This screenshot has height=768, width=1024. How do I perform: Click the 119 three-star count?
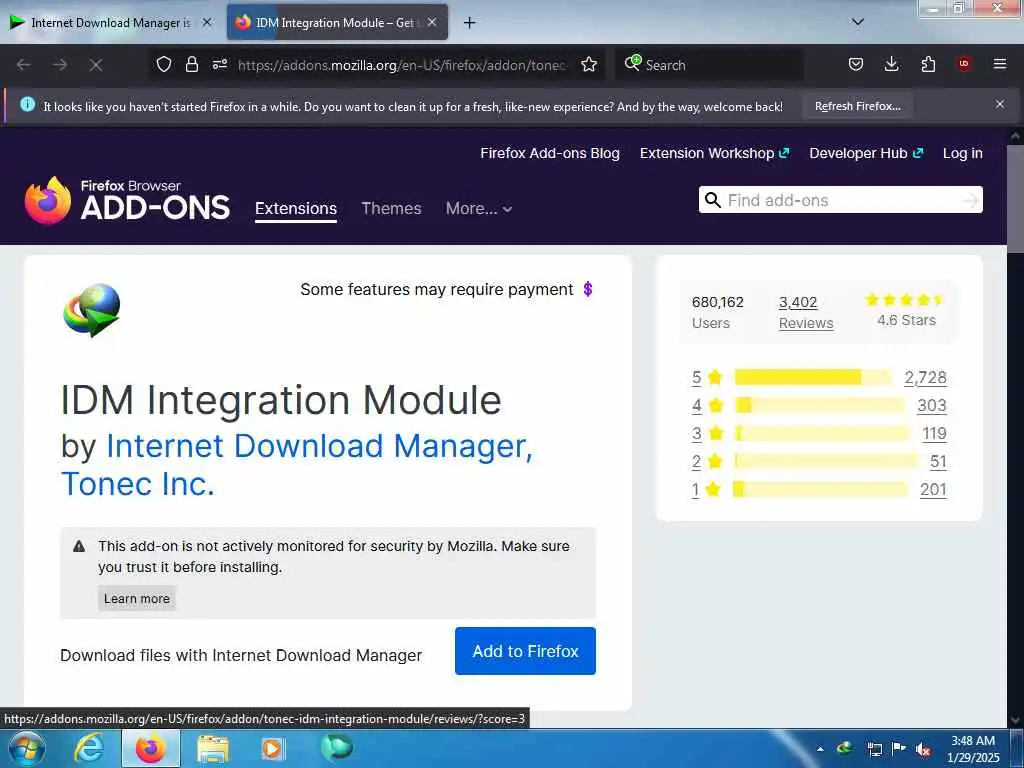tap(934, 433)
